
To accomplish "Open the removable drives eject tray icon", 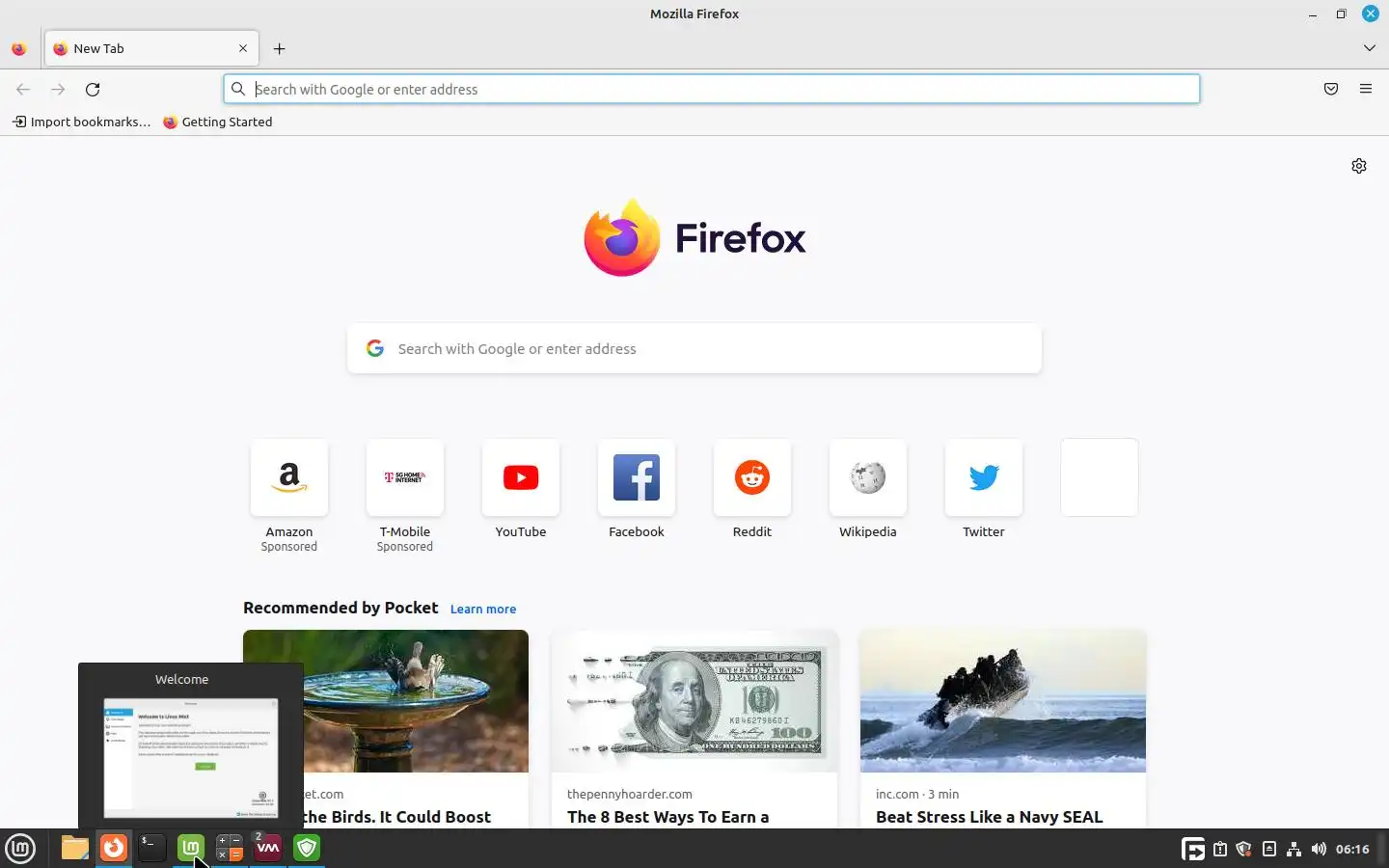I will (1269, 850).
